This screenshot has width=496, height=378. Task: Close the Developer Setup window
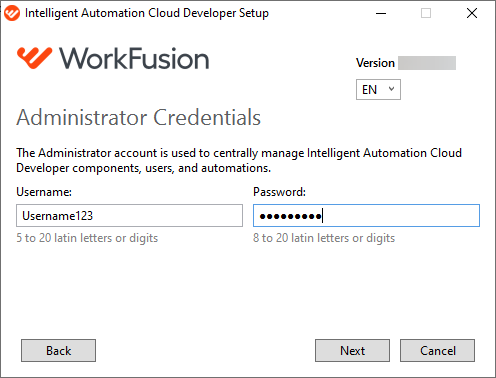(x=472, y=13)
